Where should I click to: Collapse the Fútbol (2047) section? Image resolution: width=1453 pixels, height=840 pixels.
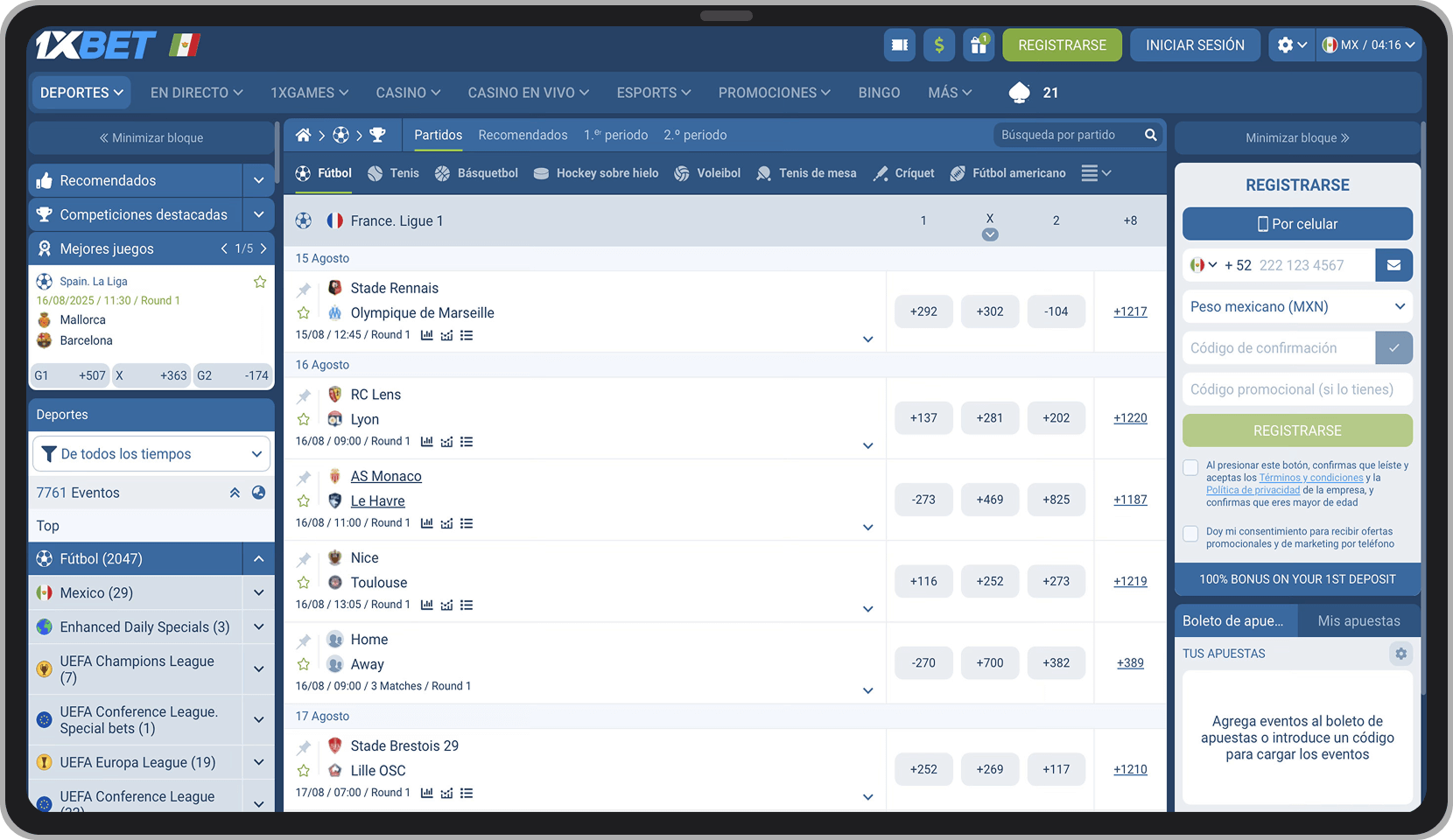[x=258, y=558]
